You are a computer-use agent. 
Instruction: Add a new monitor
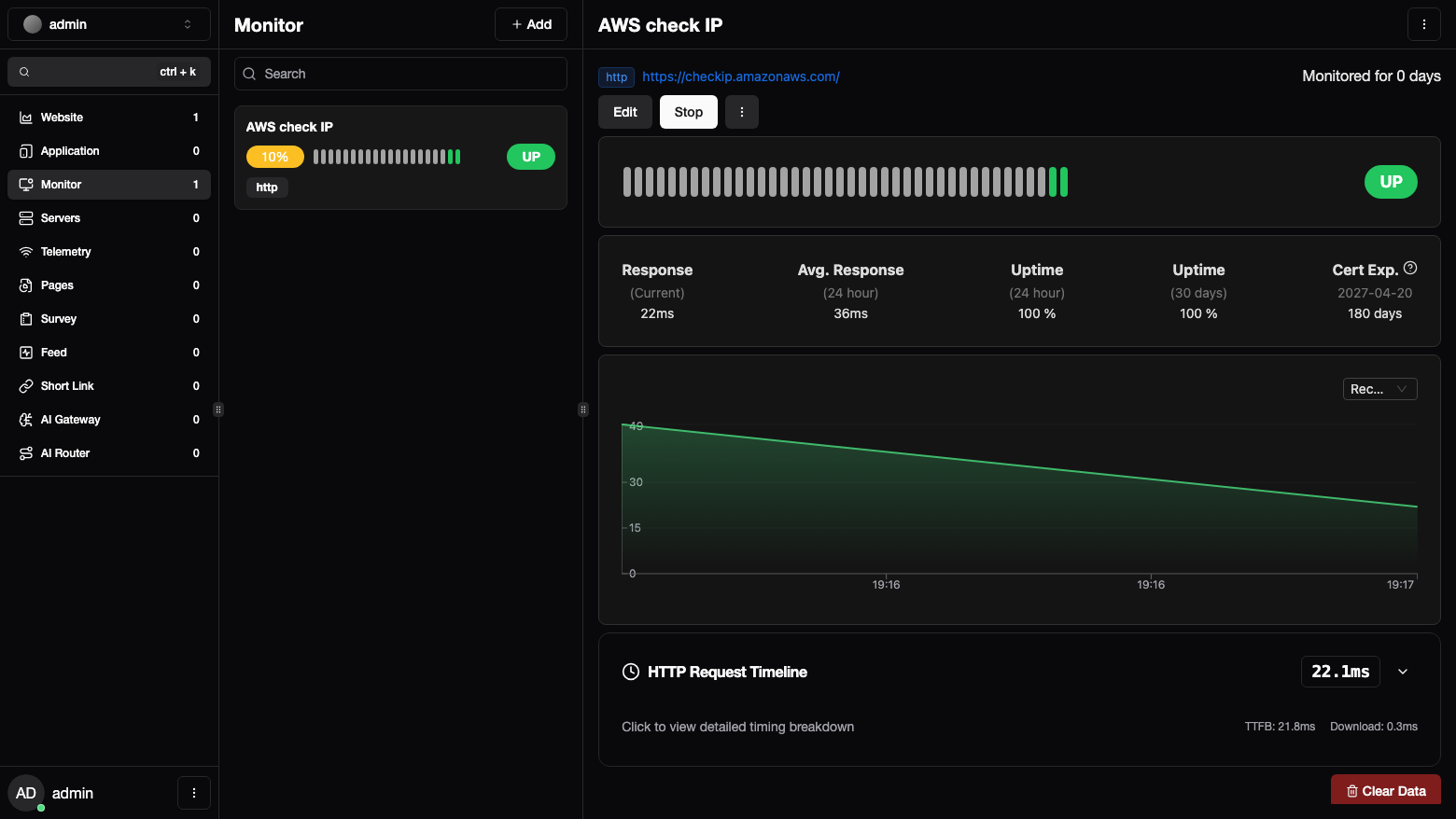coord(531,24)
